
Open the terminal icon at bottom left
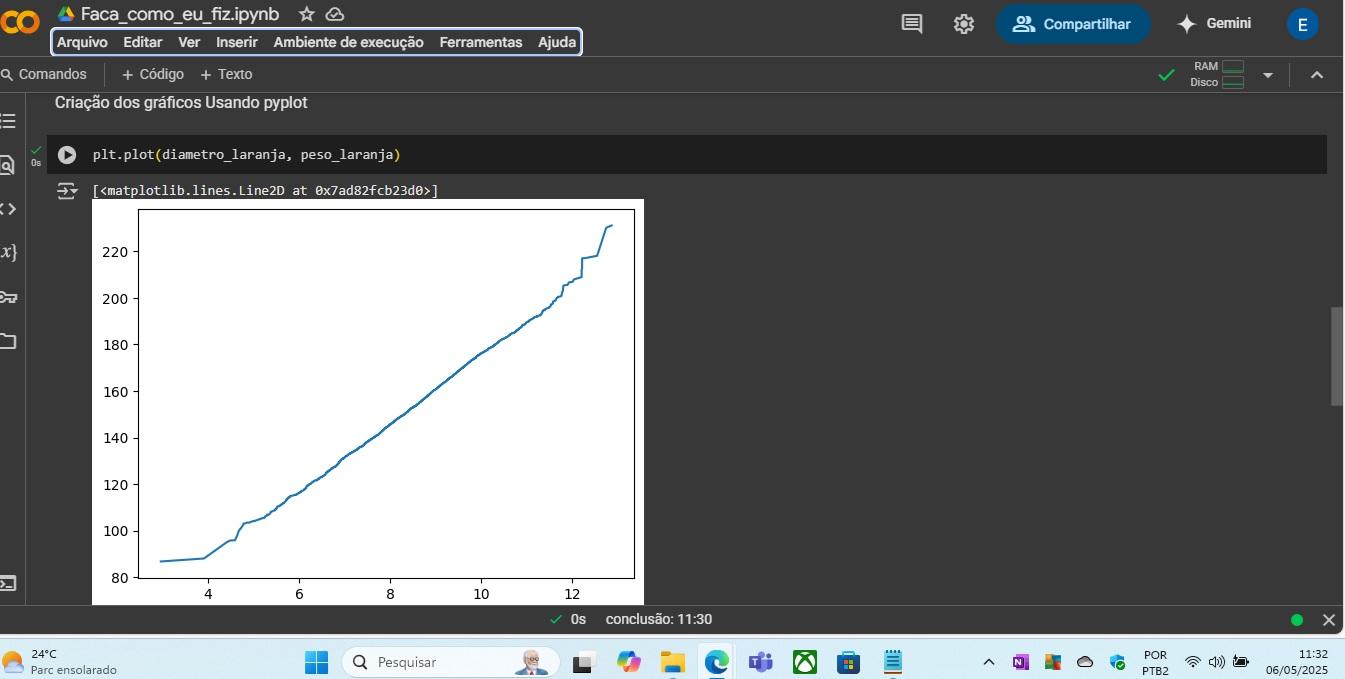7,583
